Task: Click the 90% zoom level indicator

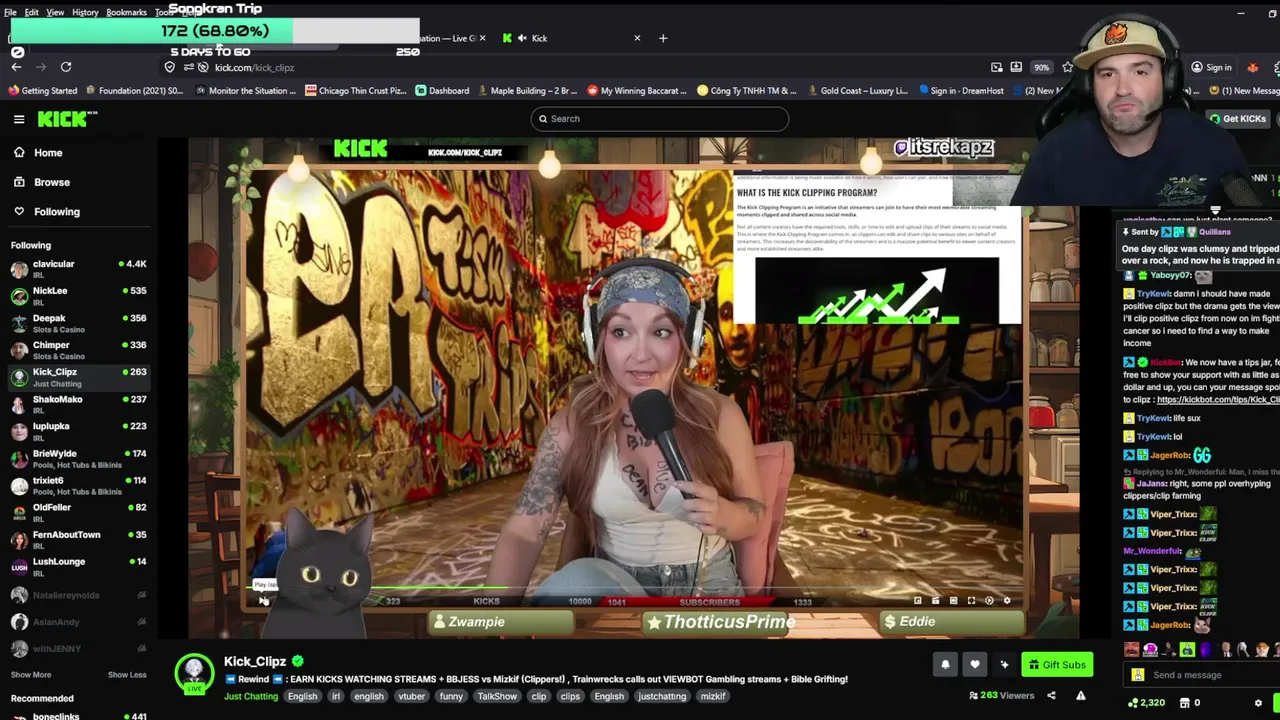Action: (1042, 67)
